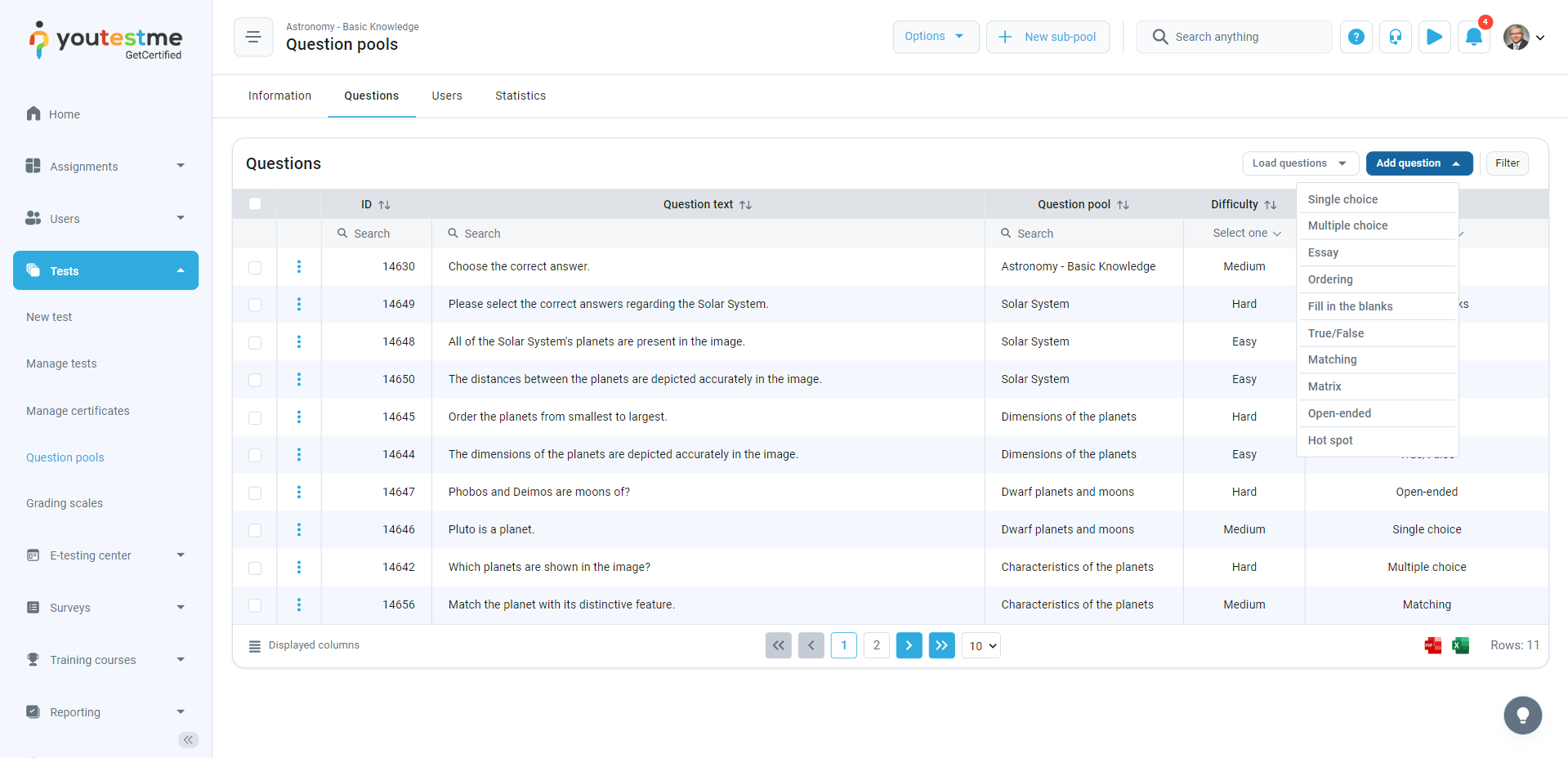Expand the Load questions dropdown
Screen dimensions: 1568x758
tap(1299, 163)
